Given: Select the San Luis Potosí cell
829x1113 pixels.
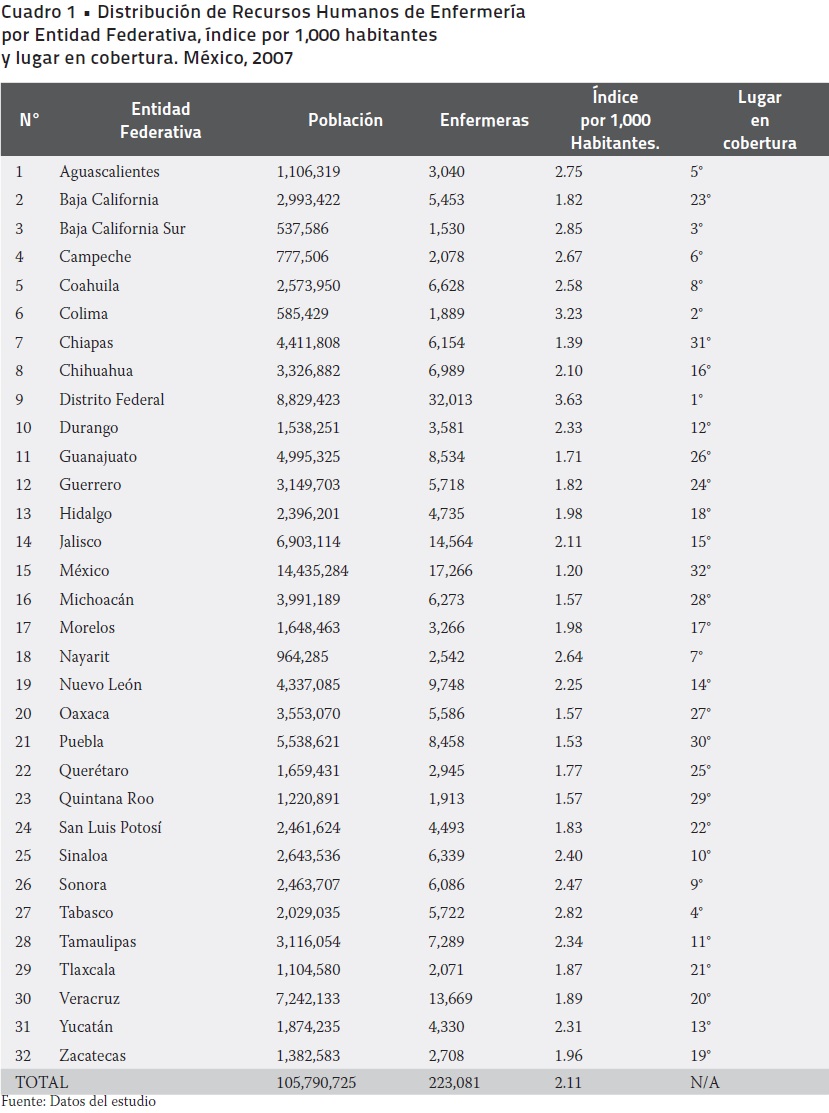Looking at the screenshot, I should [x=110, y=828].
